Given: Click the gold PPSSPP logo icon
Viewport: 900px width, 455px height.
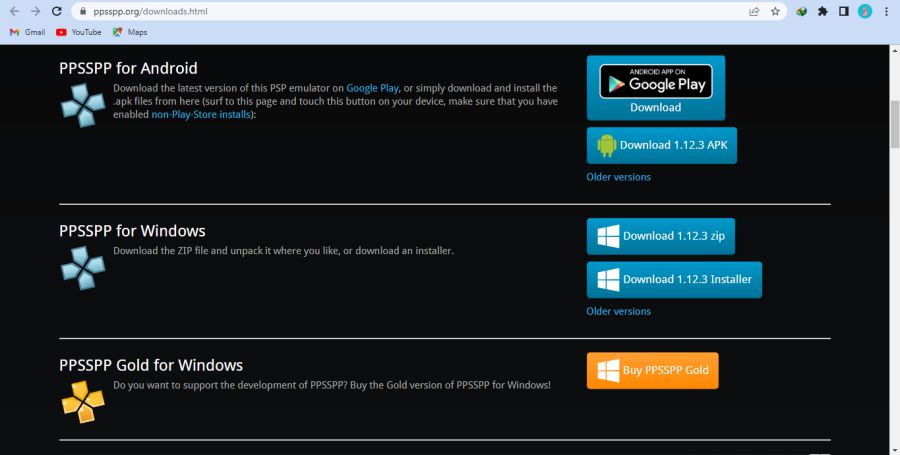Looking at the screenshot, I should pos(83,402).
